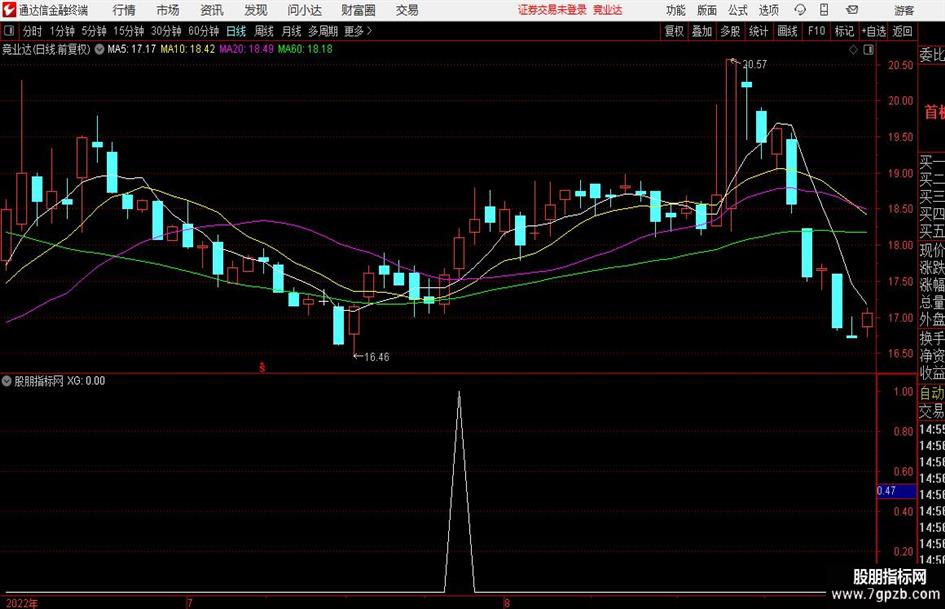The image size is (945, 609).
Task: Click the MA5: 17.17 label
Action: coord(131,49)
